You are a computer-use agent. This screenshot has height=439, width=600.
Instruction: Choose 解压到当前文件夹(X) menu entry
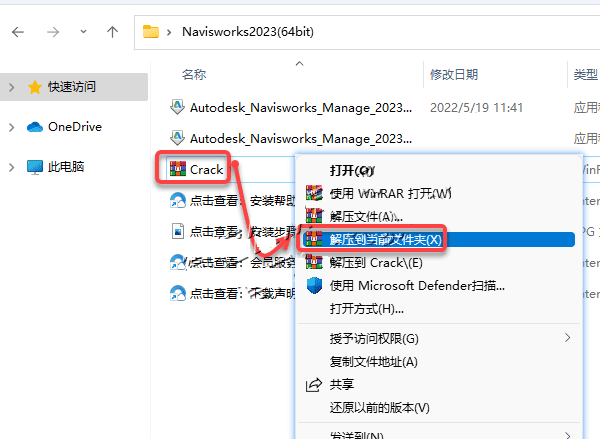386,240
